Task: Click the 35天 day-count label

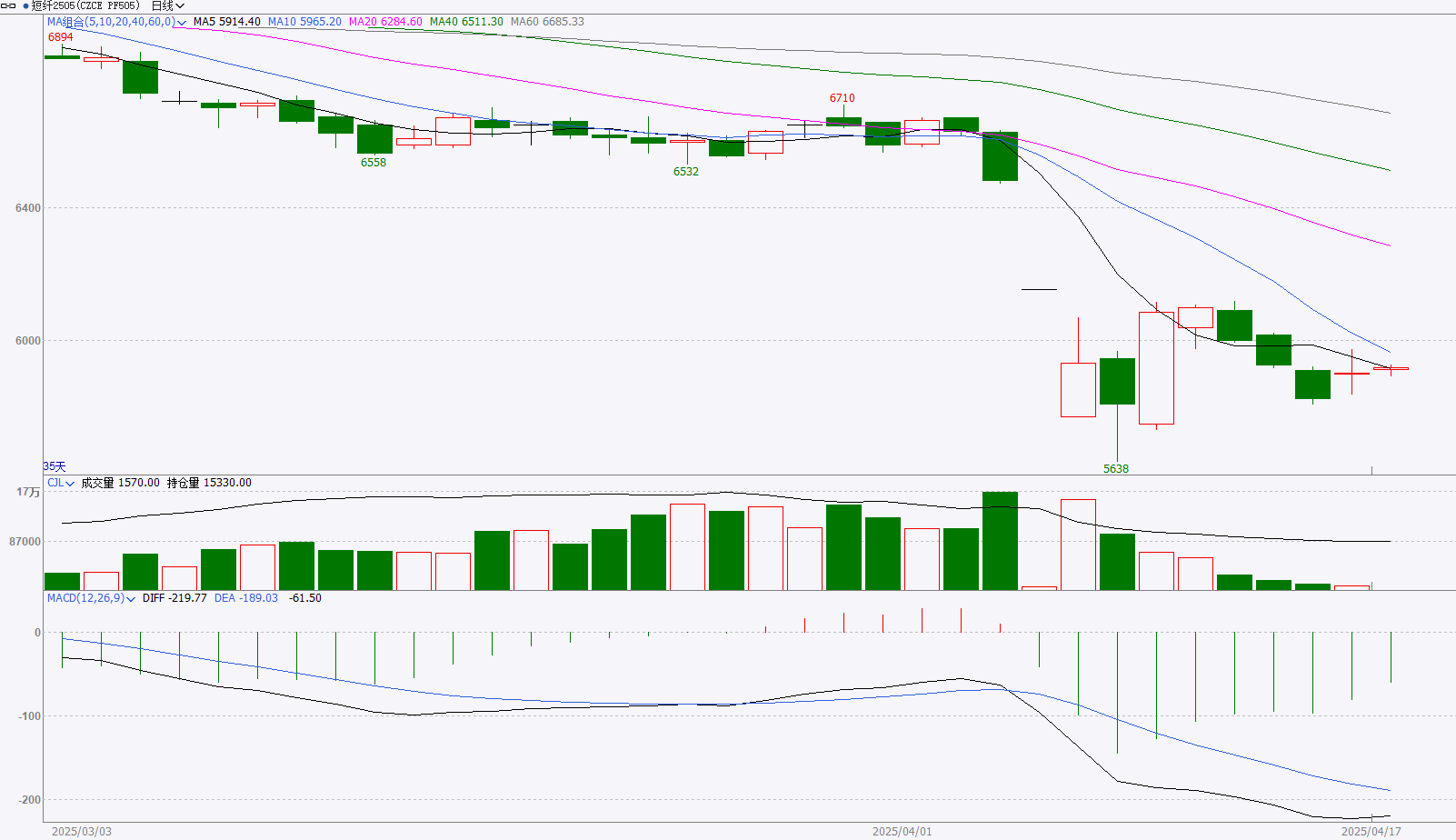Action: click(x=55, y=466)
